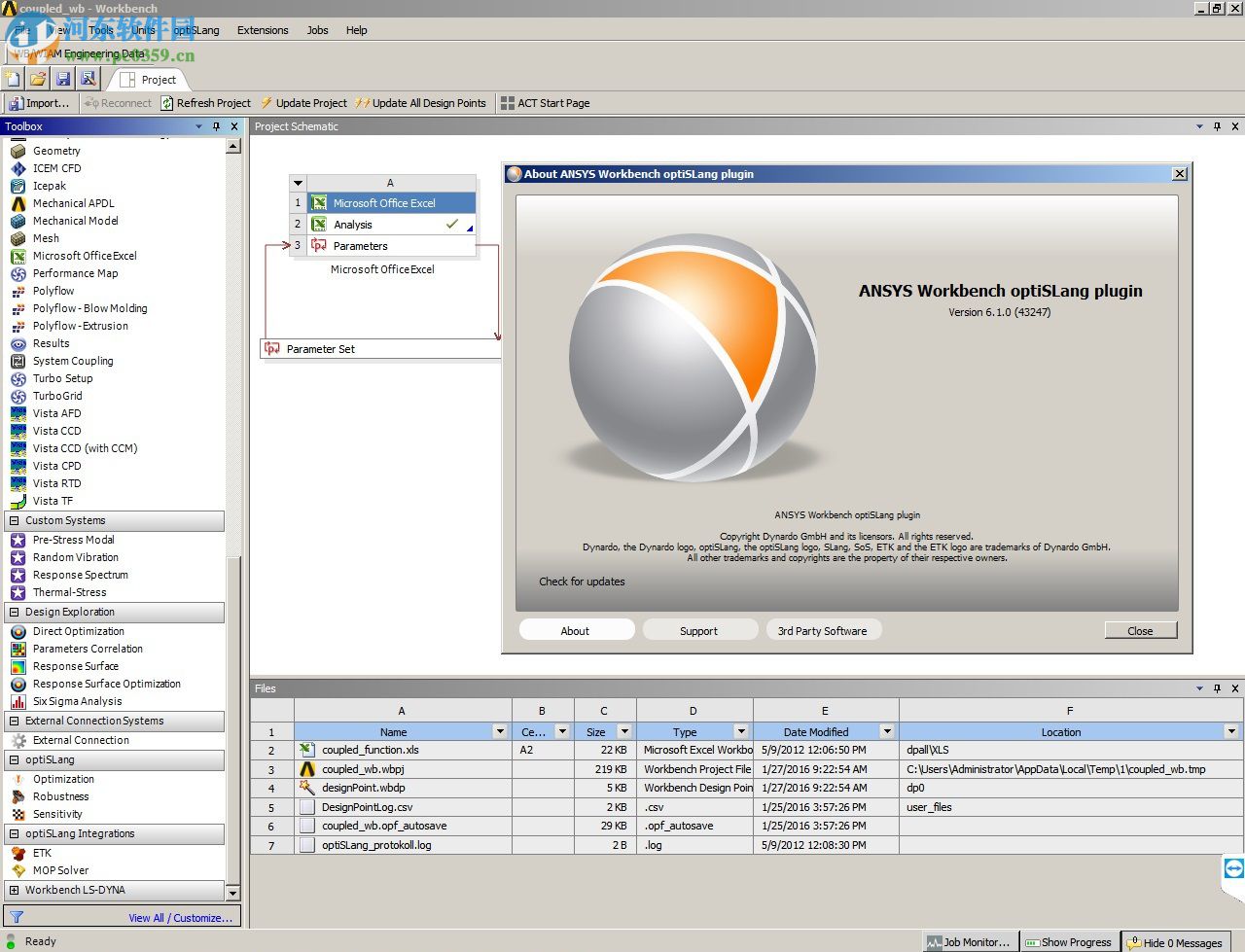Click the Save As toolbar icon

tap(89, 79)
